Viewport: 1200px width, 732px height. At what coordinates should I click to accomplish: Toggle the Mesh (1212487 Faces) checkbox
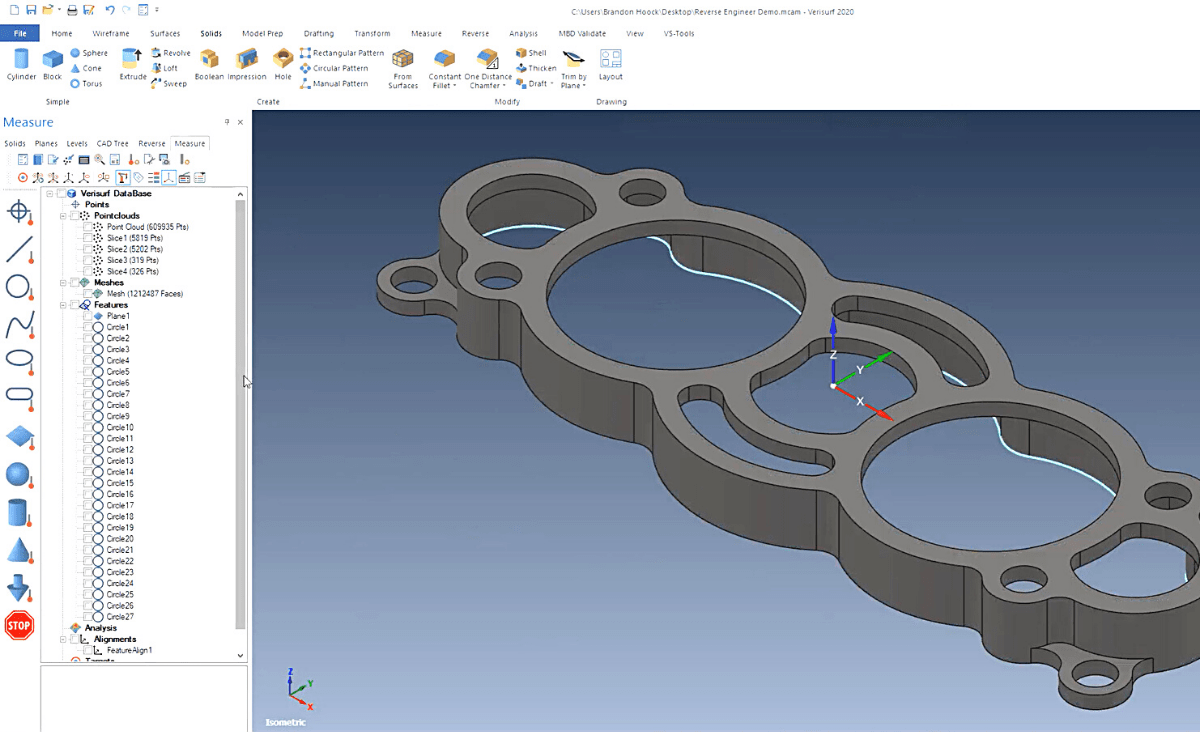point(88,294)
